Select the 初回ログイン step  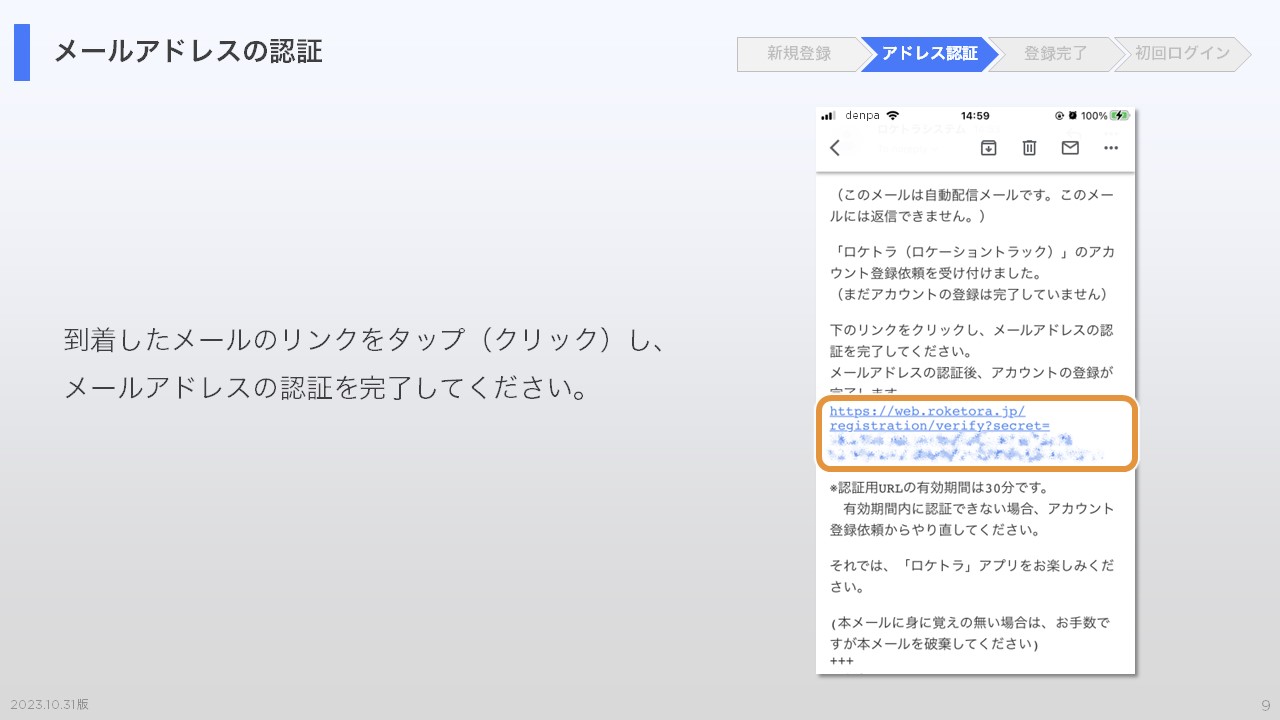pos(1182,54)
